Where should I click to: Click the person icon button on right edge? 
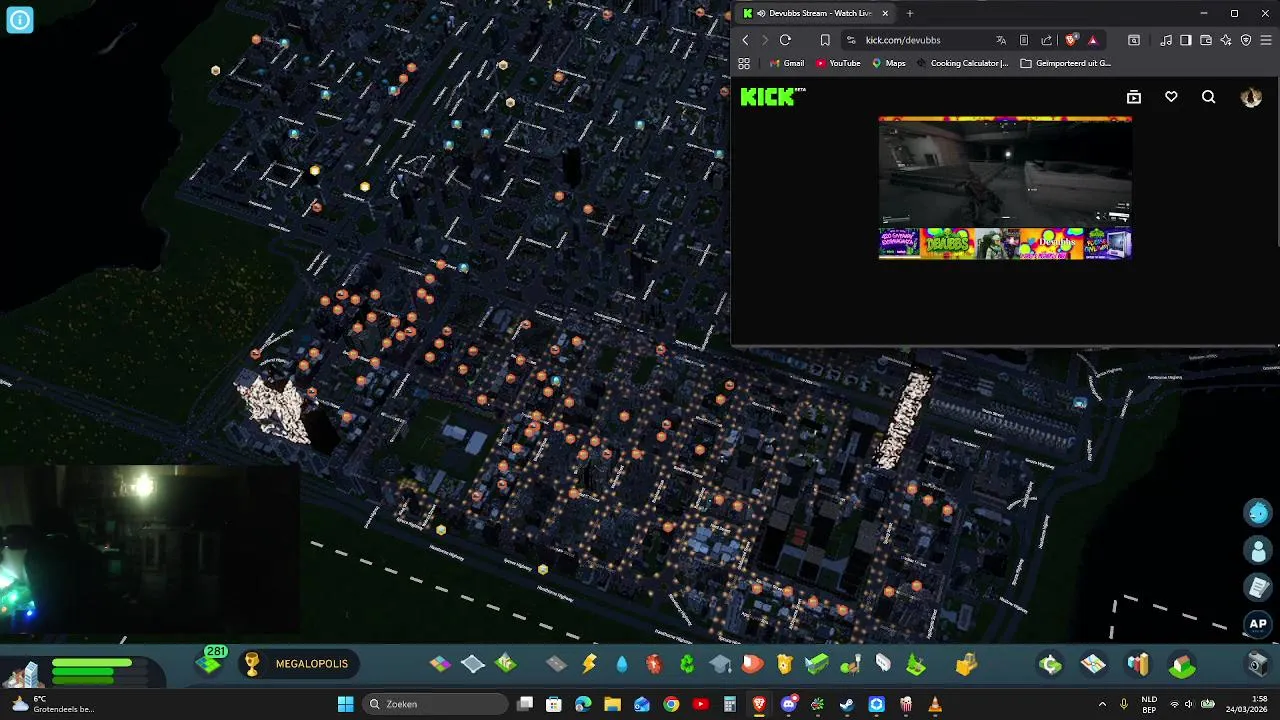pyautogui.click(x=1258, y=550)
